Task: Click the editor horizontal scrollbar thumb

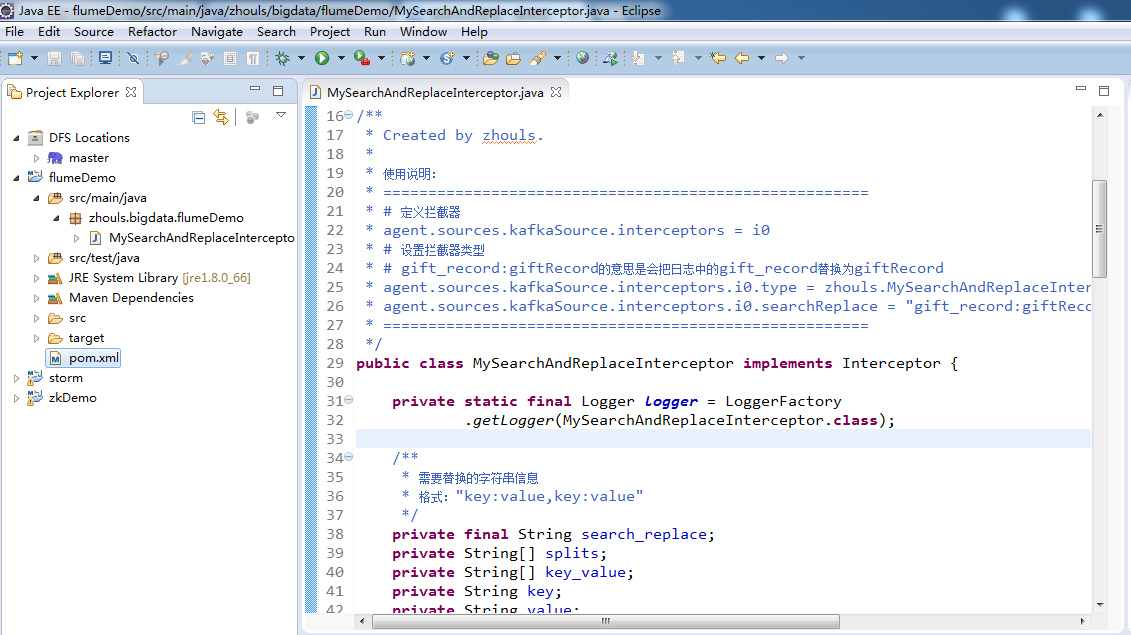Action: pyautogui.click(x=606, y=621)
